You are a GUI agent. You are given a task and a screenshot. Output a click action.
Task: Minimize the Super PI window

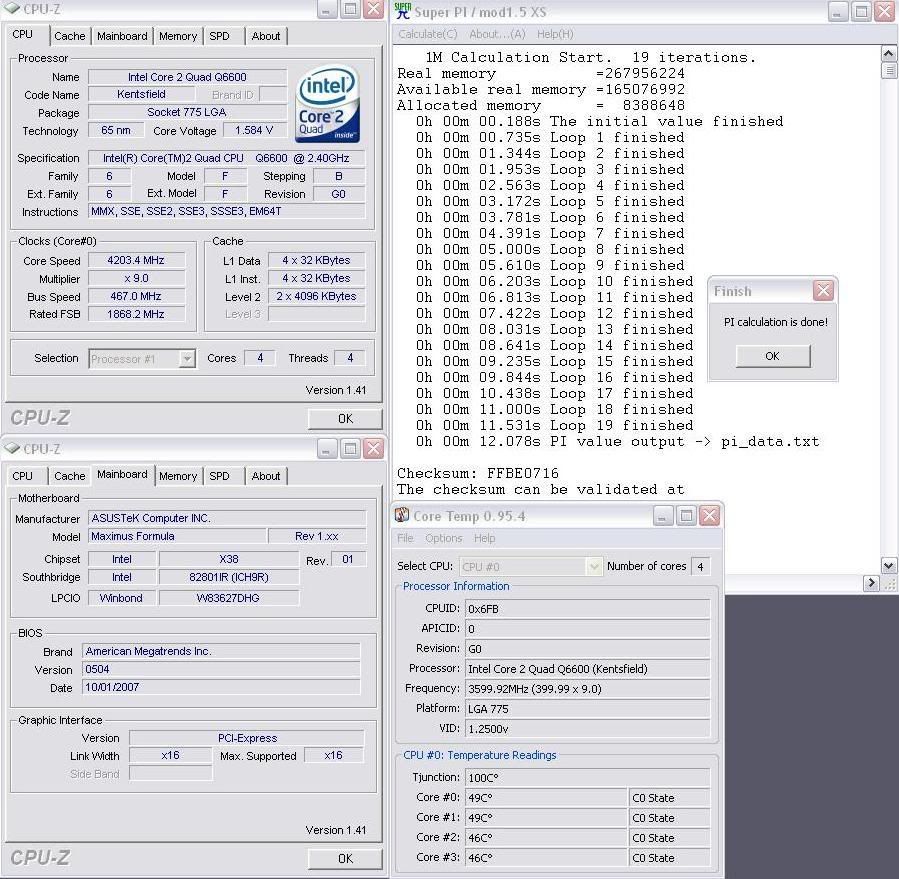click(x=838, y=11)
